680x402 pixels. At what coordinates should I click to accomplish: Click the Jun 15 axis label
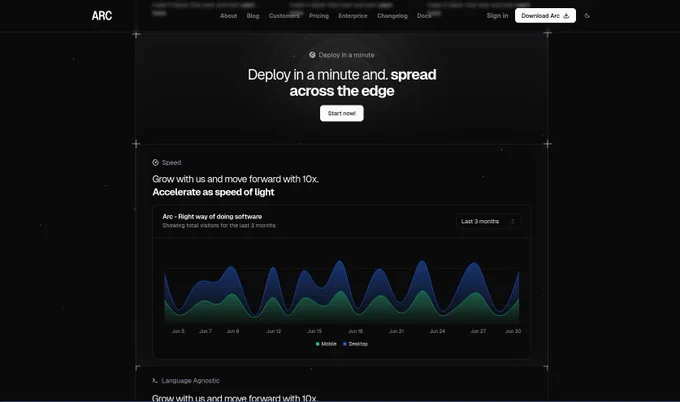[x=314, y=331]
